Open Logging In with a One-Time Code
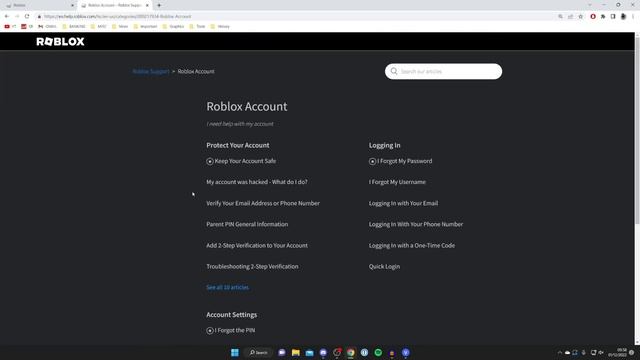Viewport: 640px width, 360px height. (x=412, y=245)
